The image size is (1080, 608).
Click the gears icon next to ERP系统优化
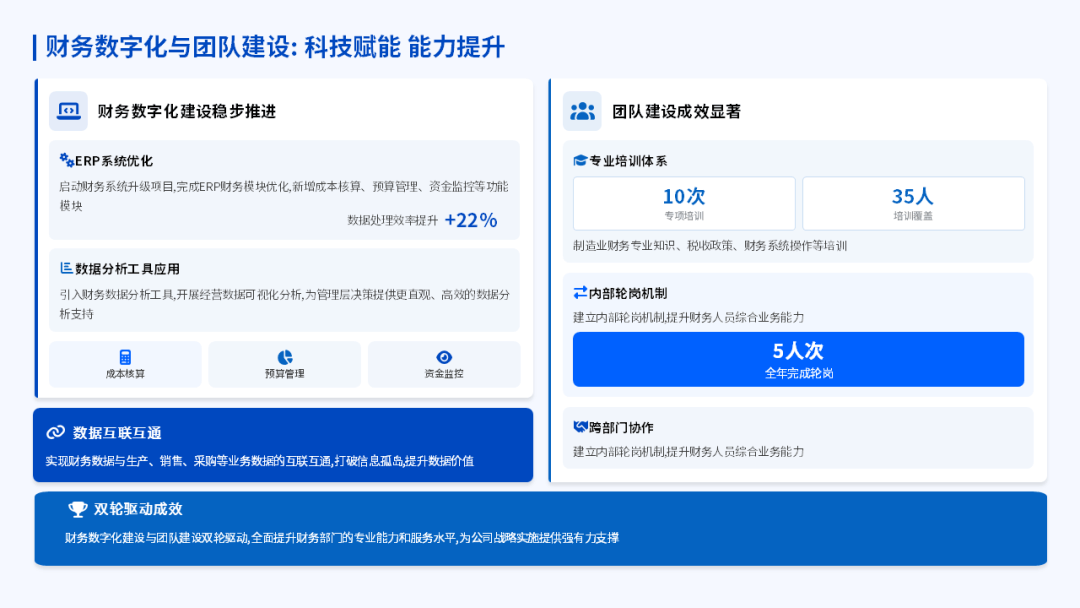point(66,160)
